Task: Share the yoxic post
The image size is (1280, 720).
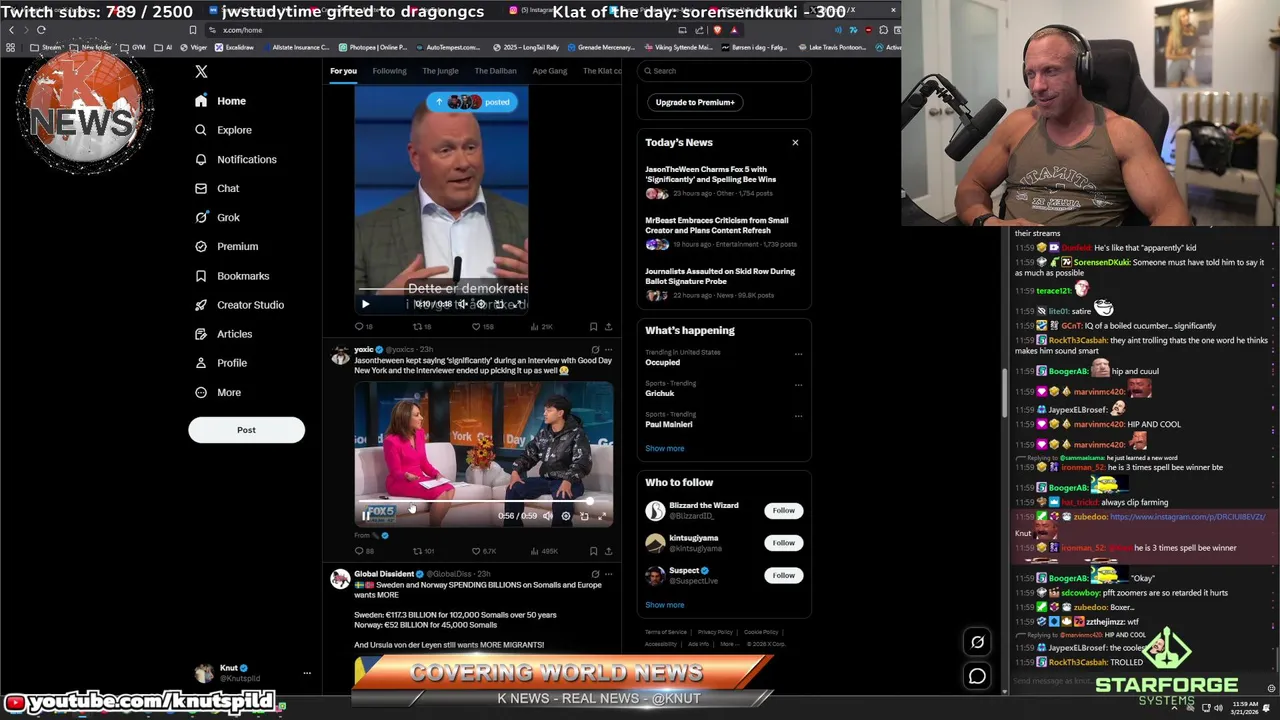Action: point(608,551)
